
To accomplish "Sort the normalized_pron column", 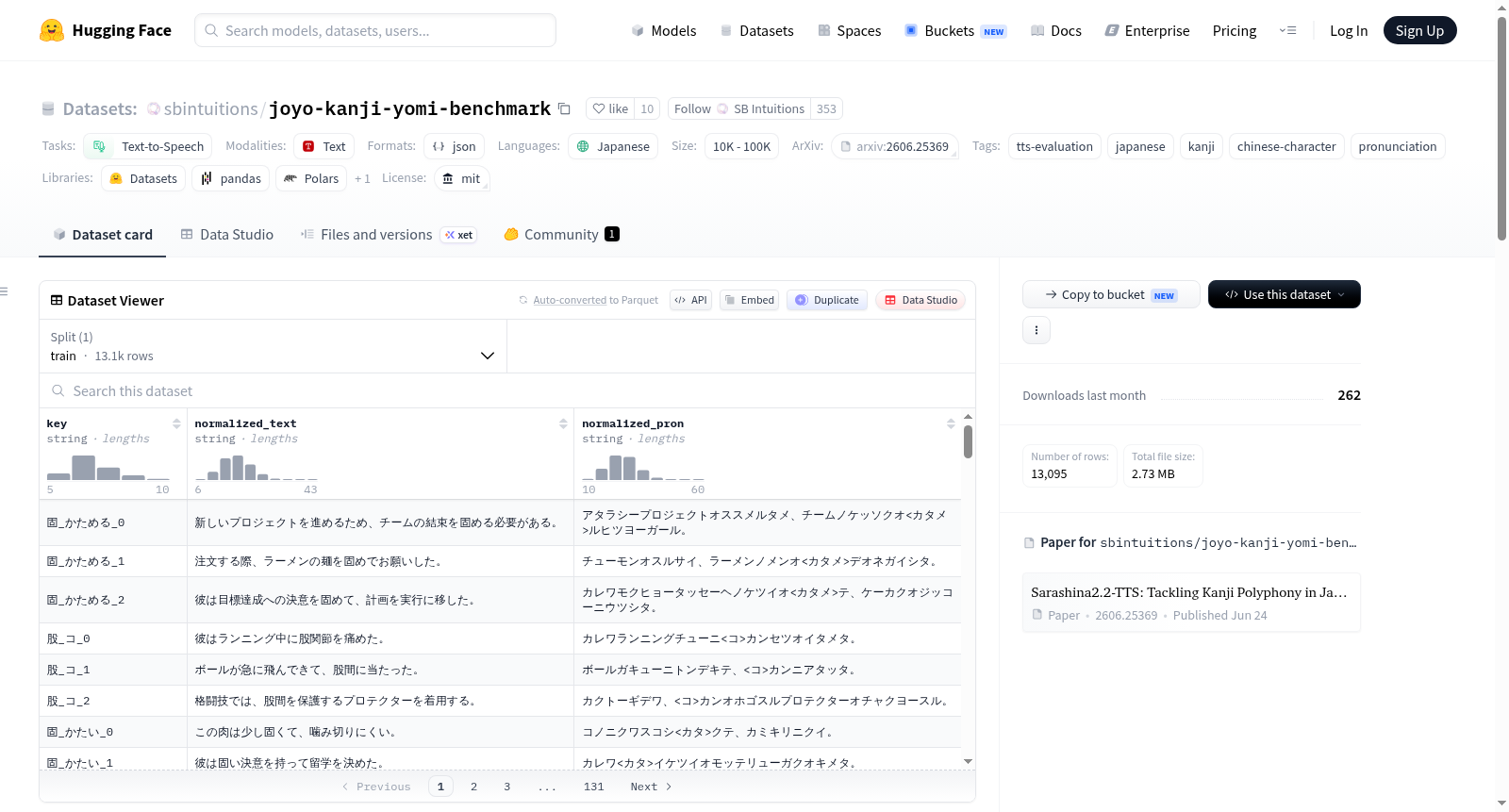I will click(951, 423).
